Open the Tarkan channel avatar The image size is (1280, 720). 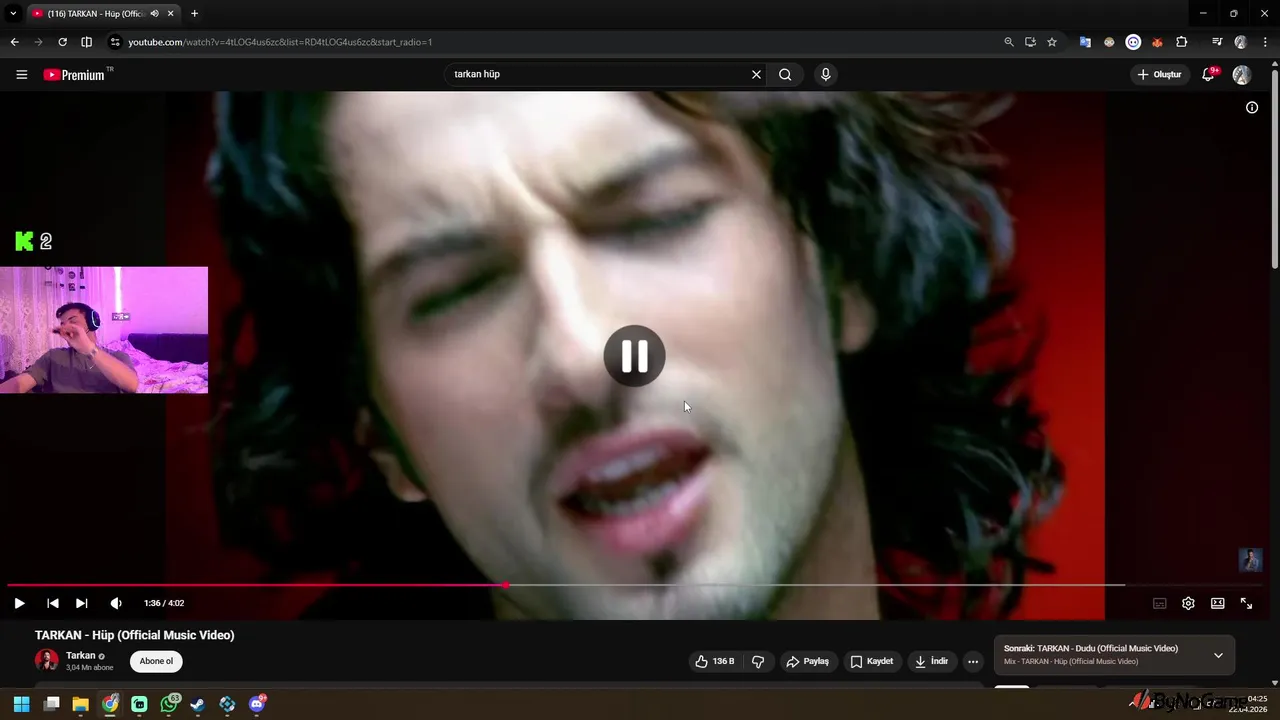point(47,661)
